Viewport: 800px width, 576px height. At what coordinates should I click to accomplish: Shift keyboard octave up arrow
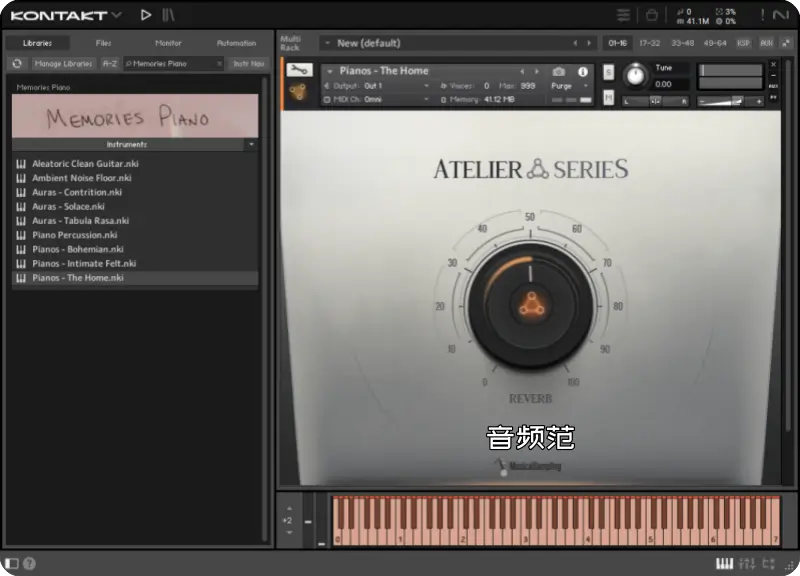(x=289, y=509)
